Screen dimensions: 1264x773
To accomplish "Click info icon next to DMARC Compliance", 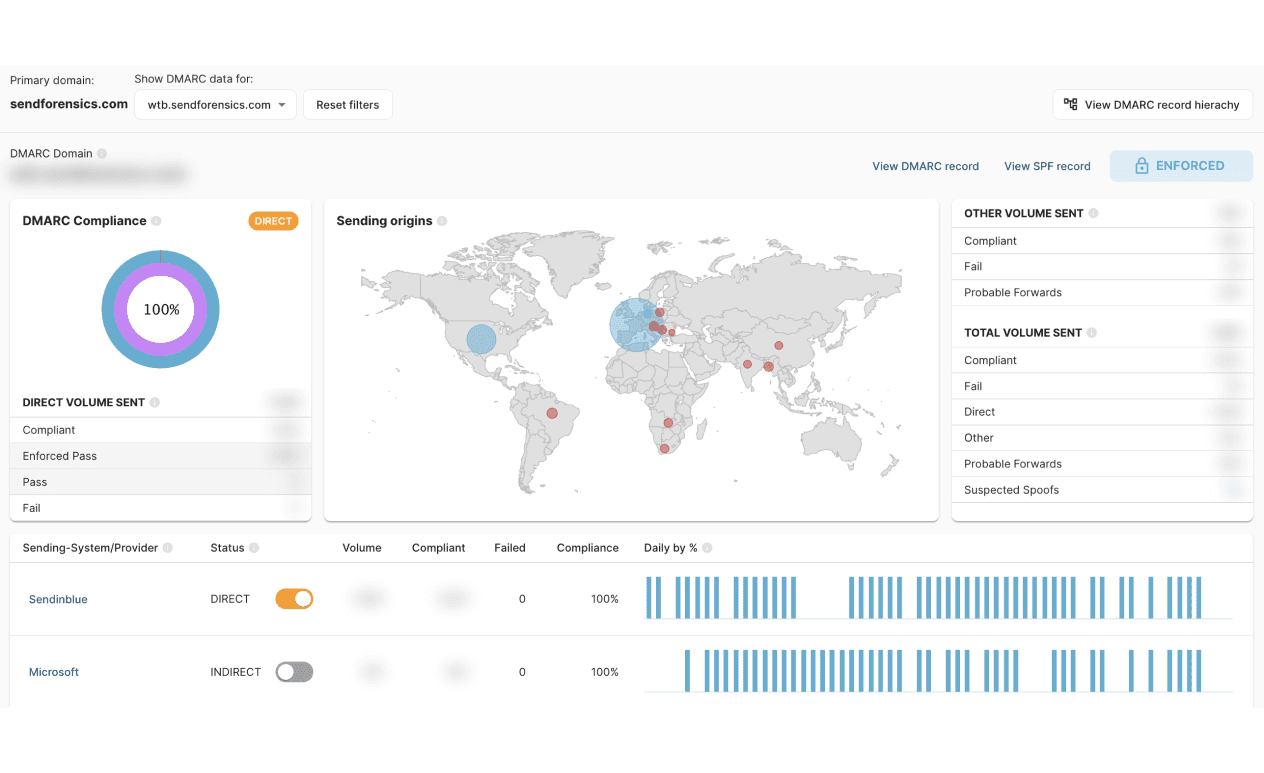I will pyautogui.click(x=156, y=221).
